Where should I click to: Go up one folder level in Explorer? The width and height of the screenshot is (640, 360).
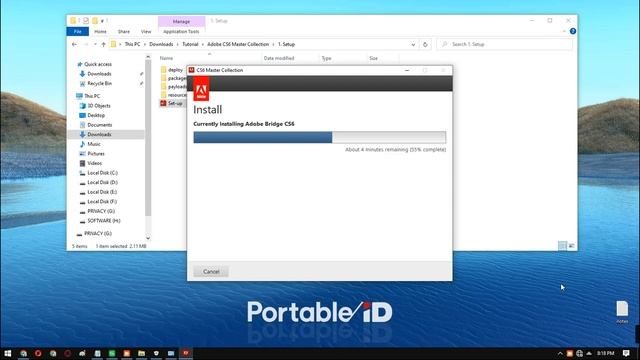tap(103, 44)
